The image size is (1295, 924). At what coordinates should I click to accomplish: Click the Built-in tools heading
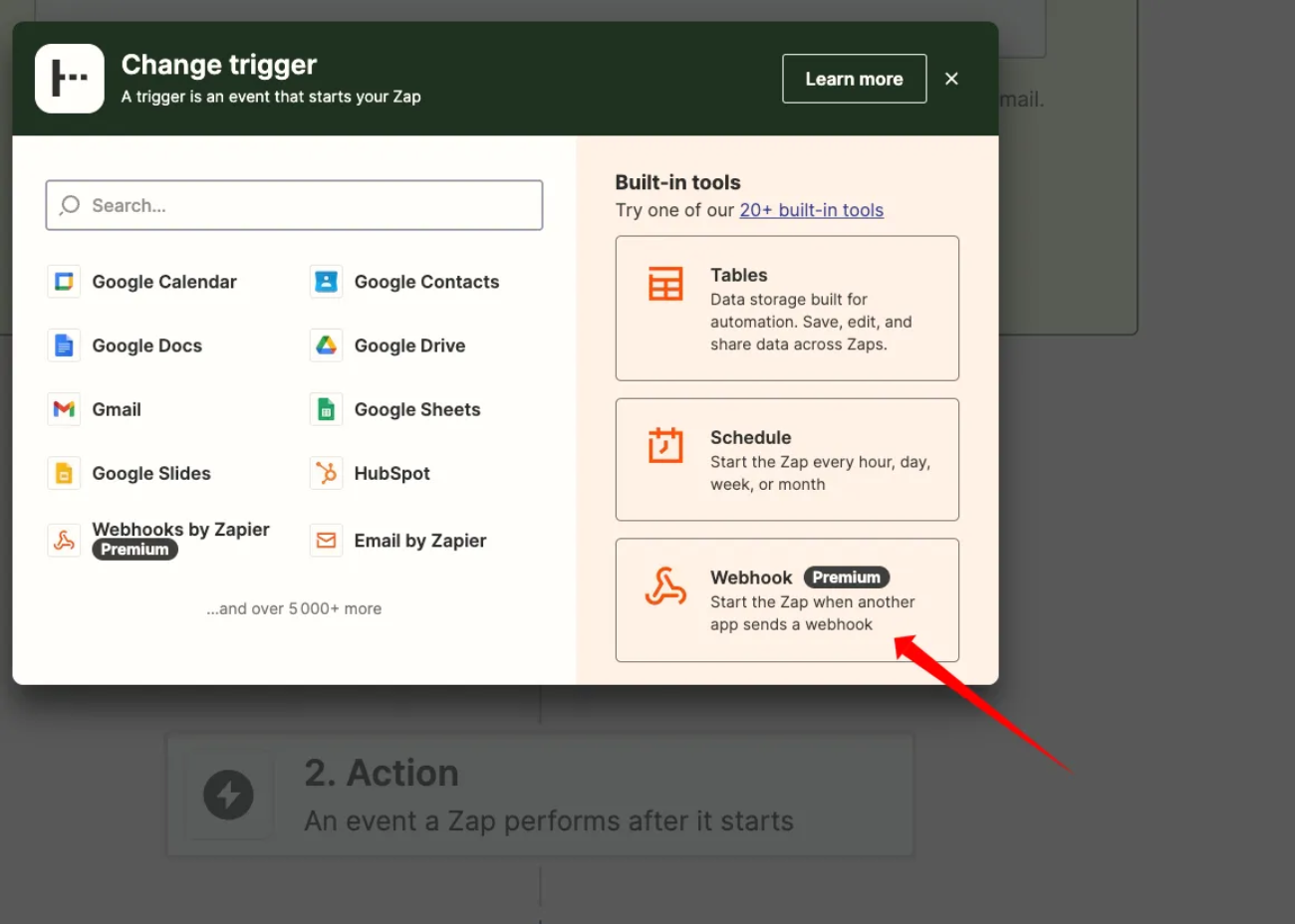click(x=677, y=182)
